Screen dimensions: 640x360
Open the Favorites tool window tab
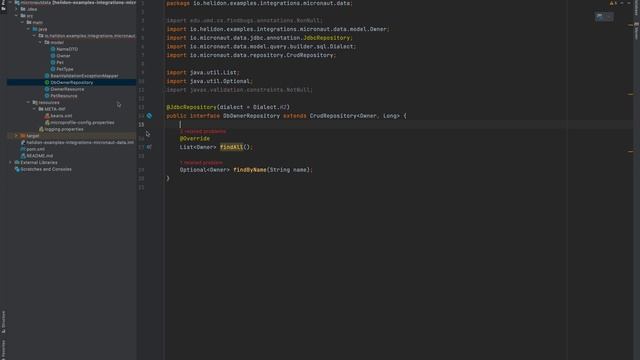click(3, 350)
